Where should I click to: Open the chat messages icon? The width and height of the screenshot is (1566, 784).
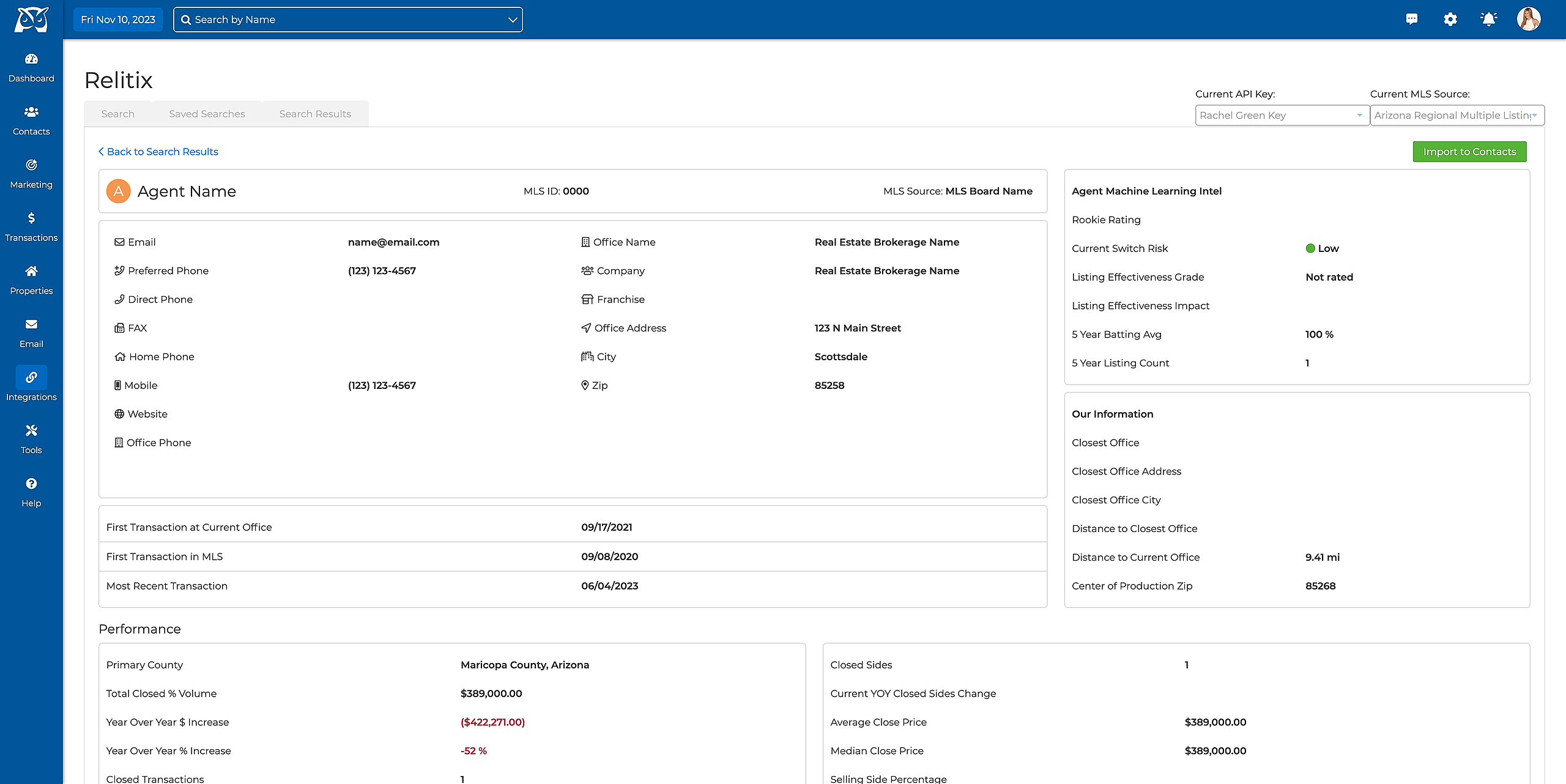pos(1412,19)
